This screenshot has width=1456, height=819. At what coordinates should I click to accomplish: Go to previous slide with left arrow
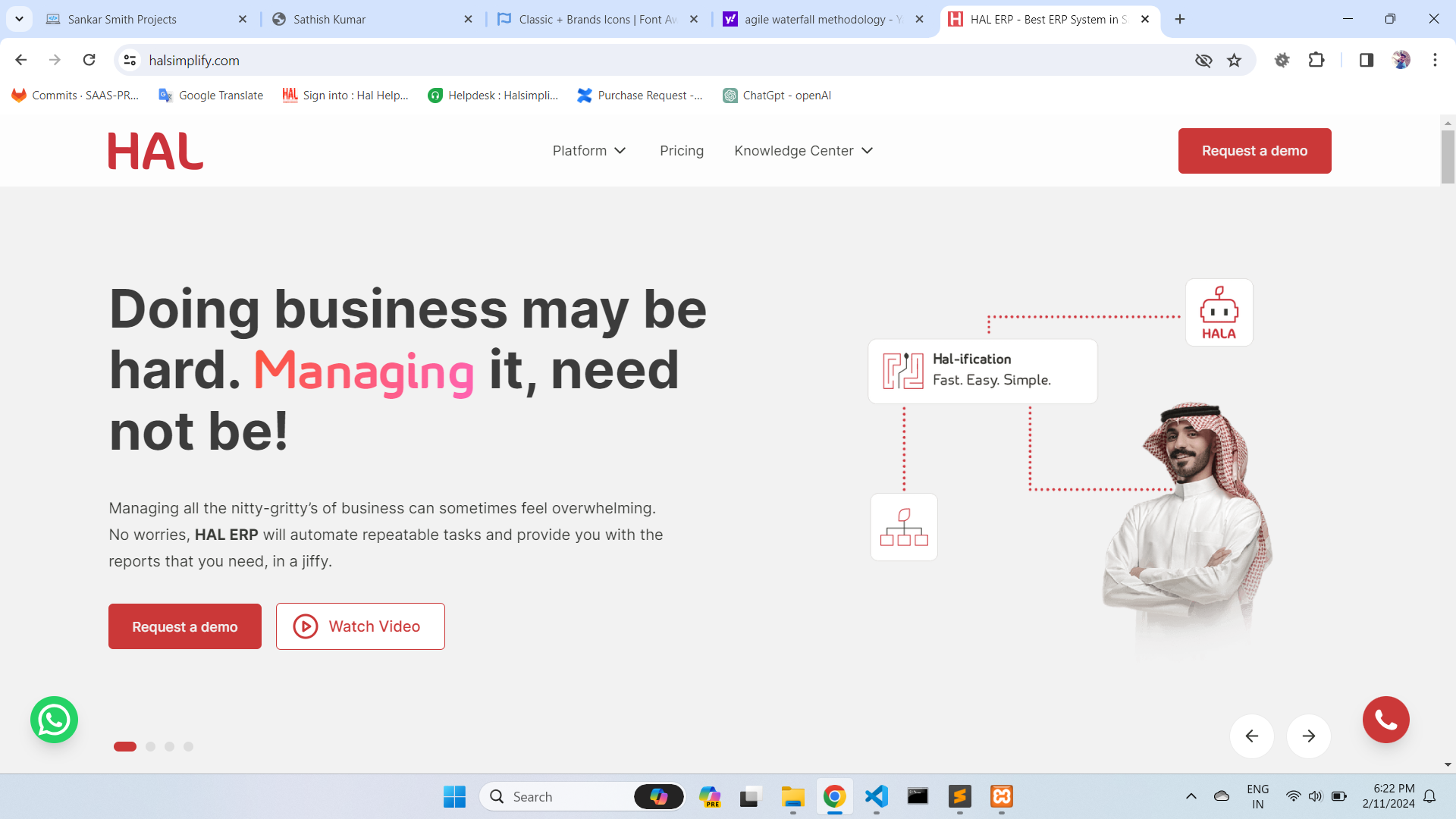1252,736
